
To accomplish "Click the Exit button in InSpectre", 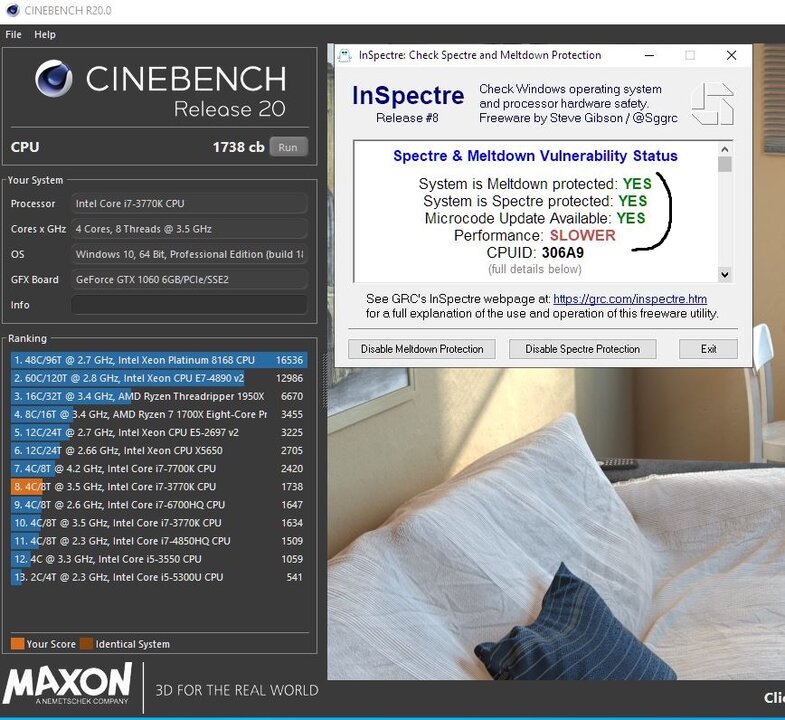I will pyautogui.click(x=708, y=349).
